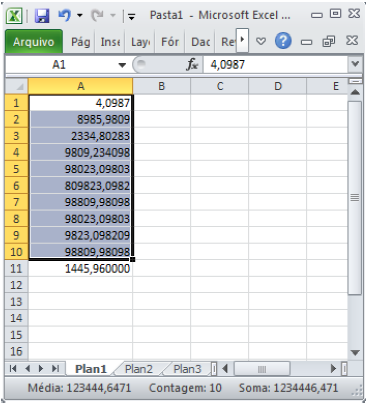Expand the Name Box dropdown arrow
Image resolution: width=370 pixels, height=408 pixels.
(x=122, y=65)
